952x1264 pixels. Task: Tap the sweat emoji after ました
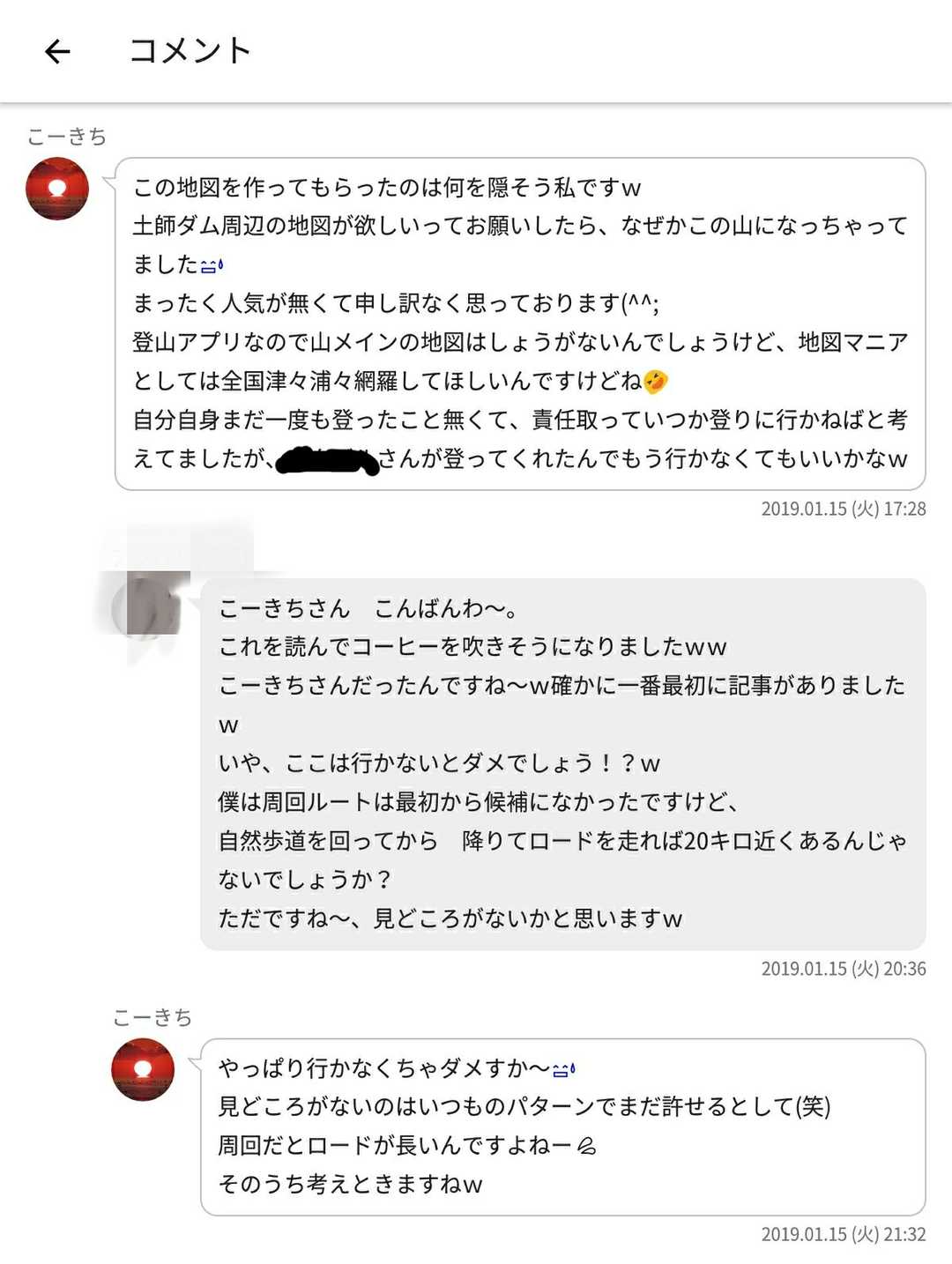click(x=212, y=264)
